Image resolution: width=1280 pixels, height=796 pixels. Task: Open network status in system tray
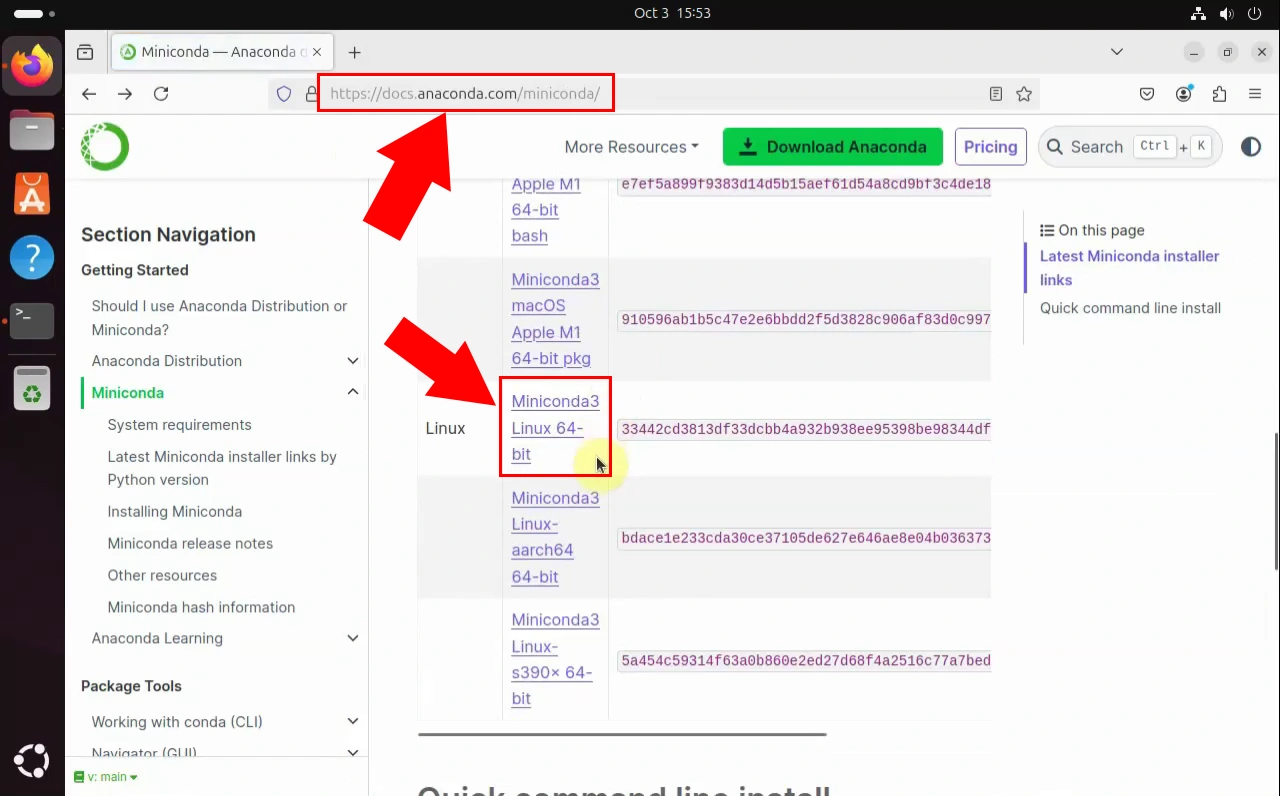tap(1198, 14)
